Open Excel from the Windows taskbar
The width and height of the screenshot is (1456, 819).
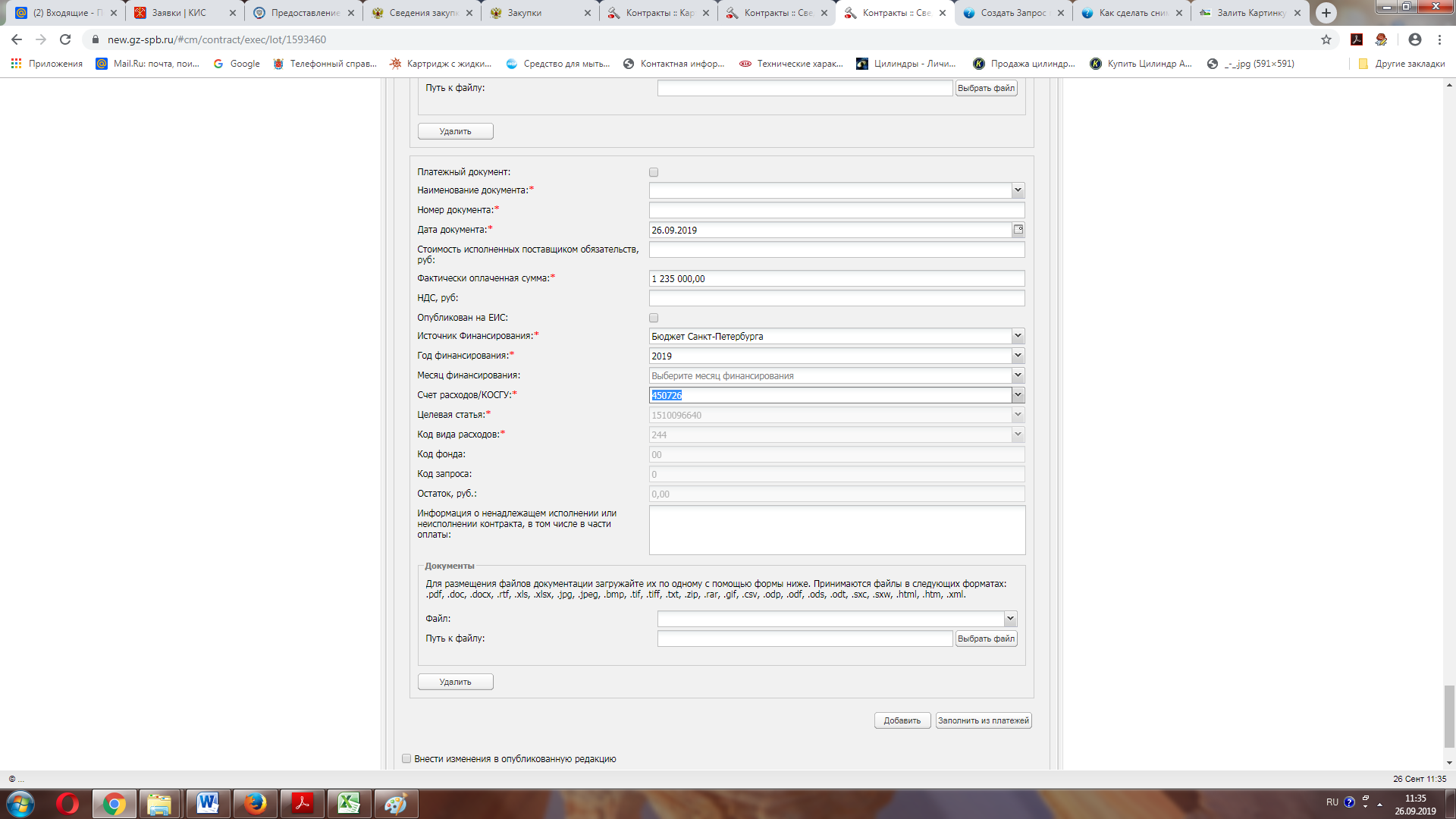point(348,803)
